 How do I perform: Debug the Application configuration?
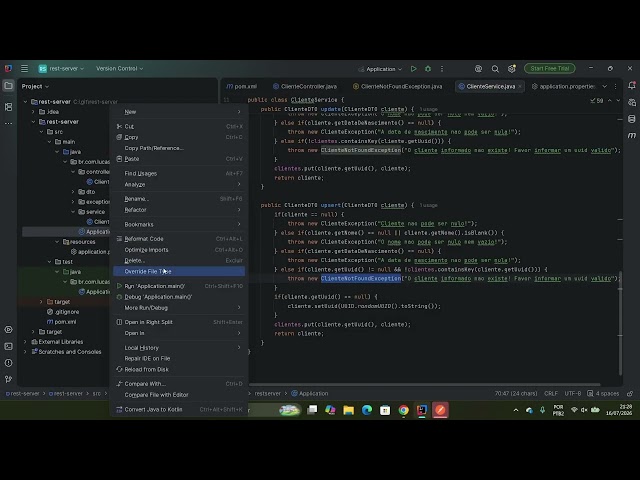click(x=428, y=69)
